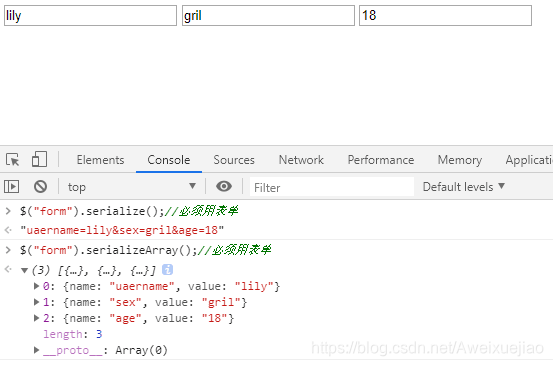The width and height of the screenshot is (553, 366).
Task: Click the input field containing 18
Action: (445, 16)
